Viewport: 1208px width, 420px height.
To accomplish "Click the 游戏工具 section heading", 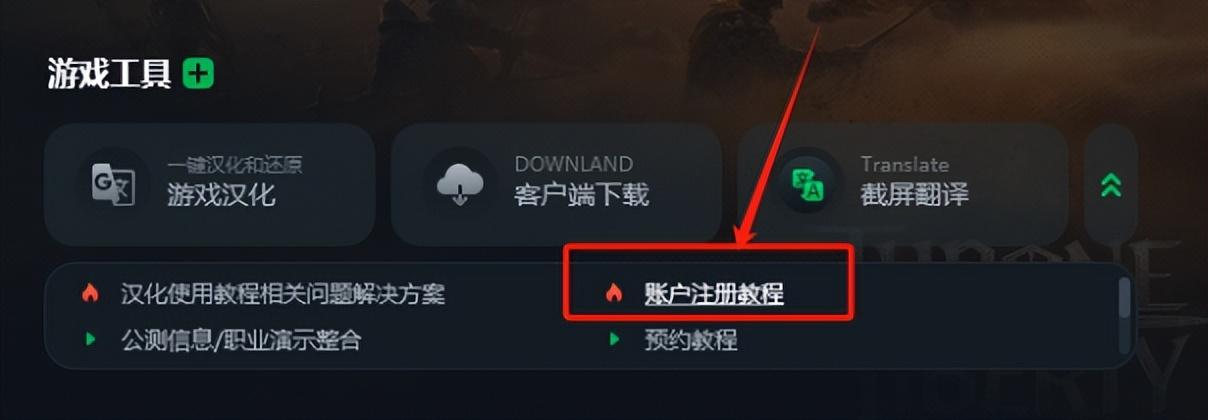I will 109,73.
